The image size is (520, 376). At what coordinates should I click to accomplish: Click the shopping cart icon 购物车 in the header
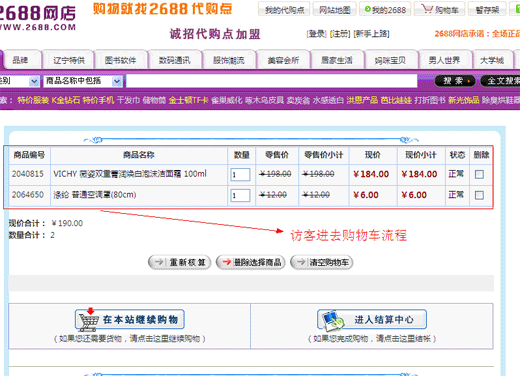[x=427, y=9]
